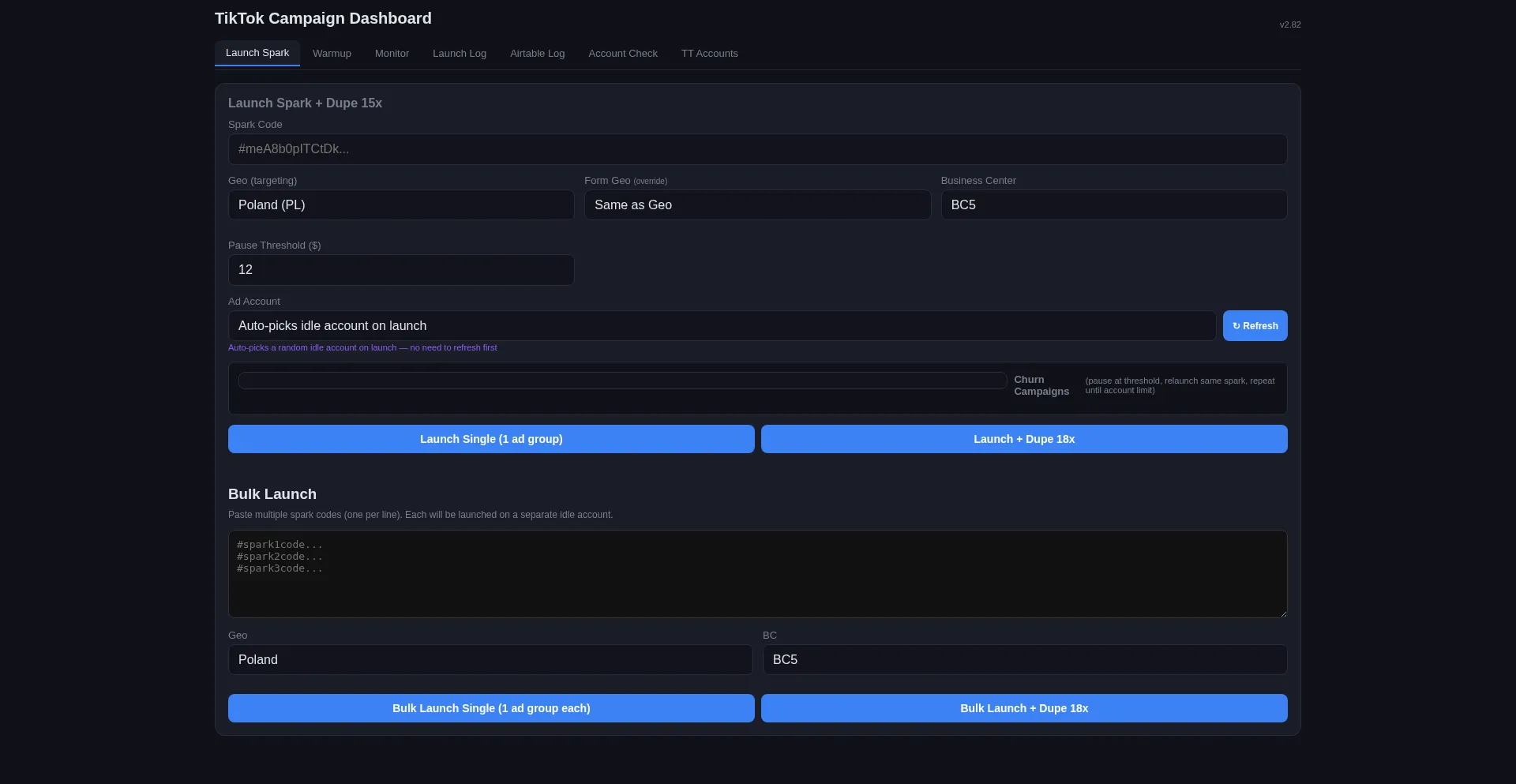Viewport: 1516px width, 784px height.
Task: Focus the bulk spark codes textarea
Action: click(x=758, y=574)
